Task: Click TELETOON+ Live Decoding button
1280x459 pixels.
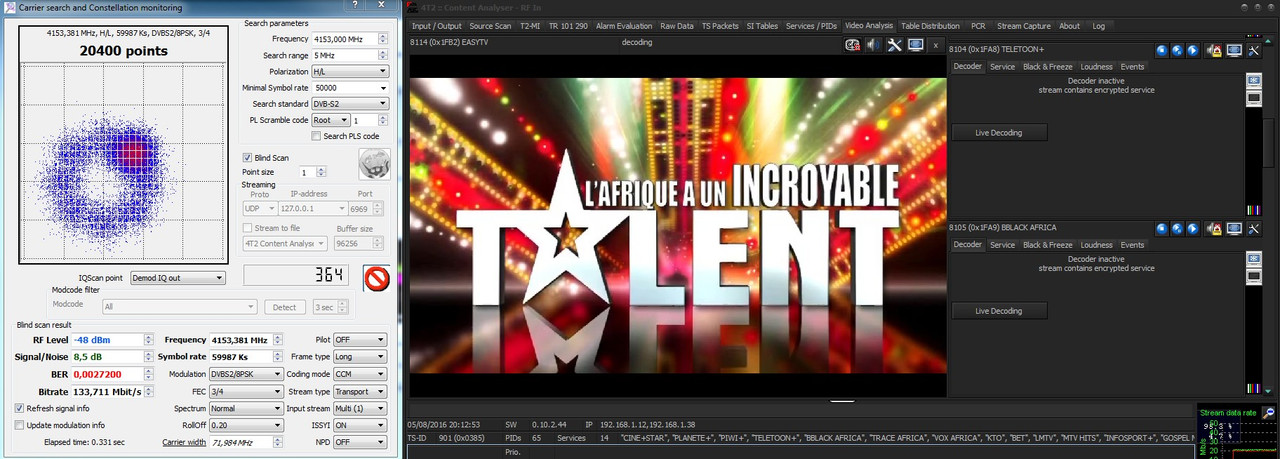Action: (998, 132)
